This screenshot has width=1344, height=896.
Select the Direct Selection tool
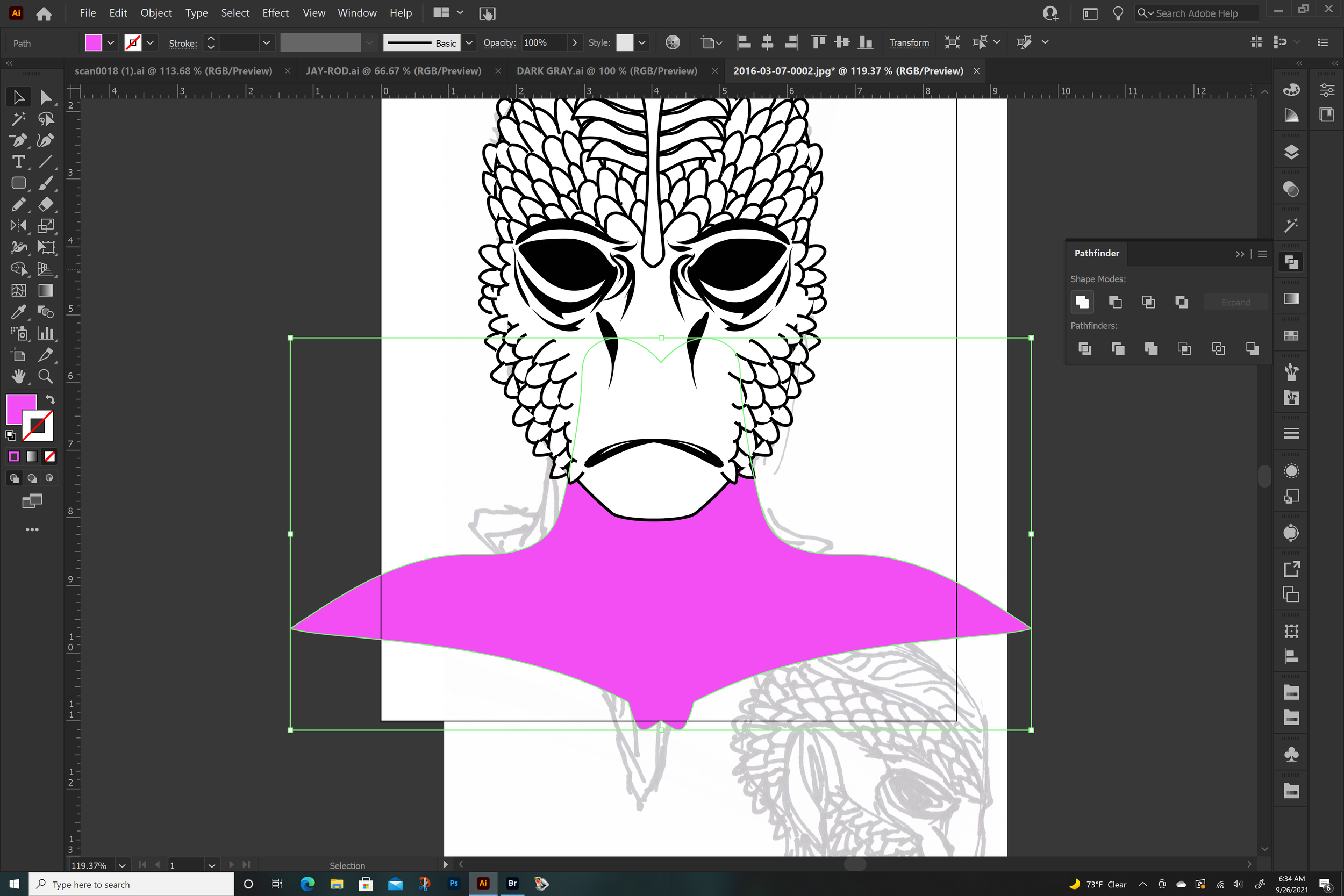coord(46,98)
